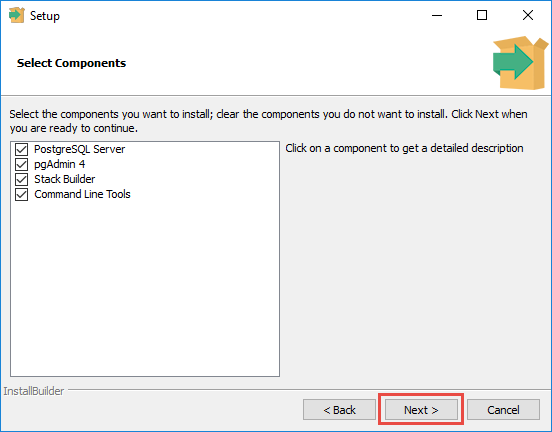Viewport: 552px width, 432px height.
Task: Maximize the Setup window
Action: click(482, 15)
